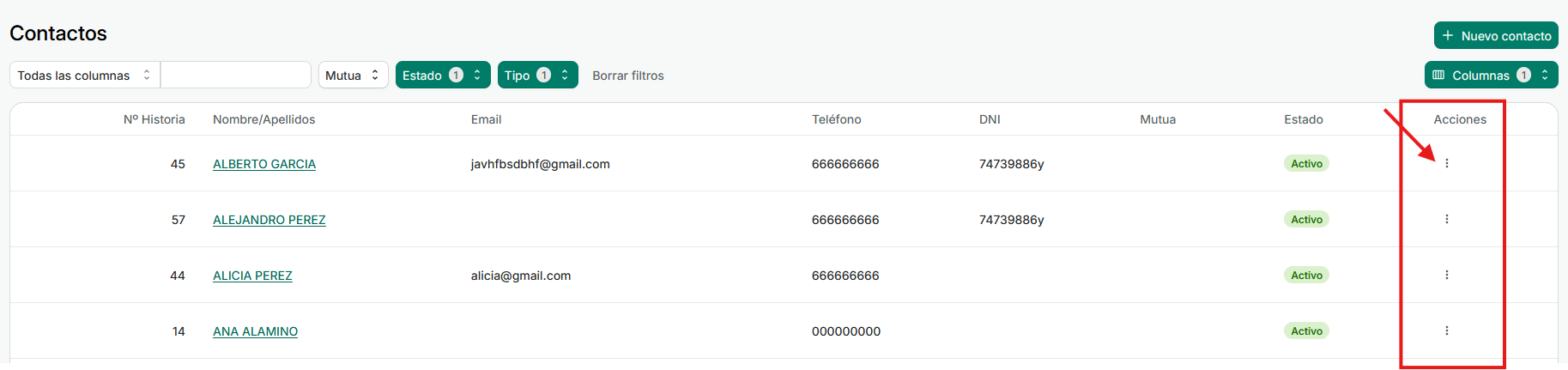The height and width of the screenshot is (370, 1568).
Task: Open the Estado filter dropdown
Action: click(x=443, y=76)
